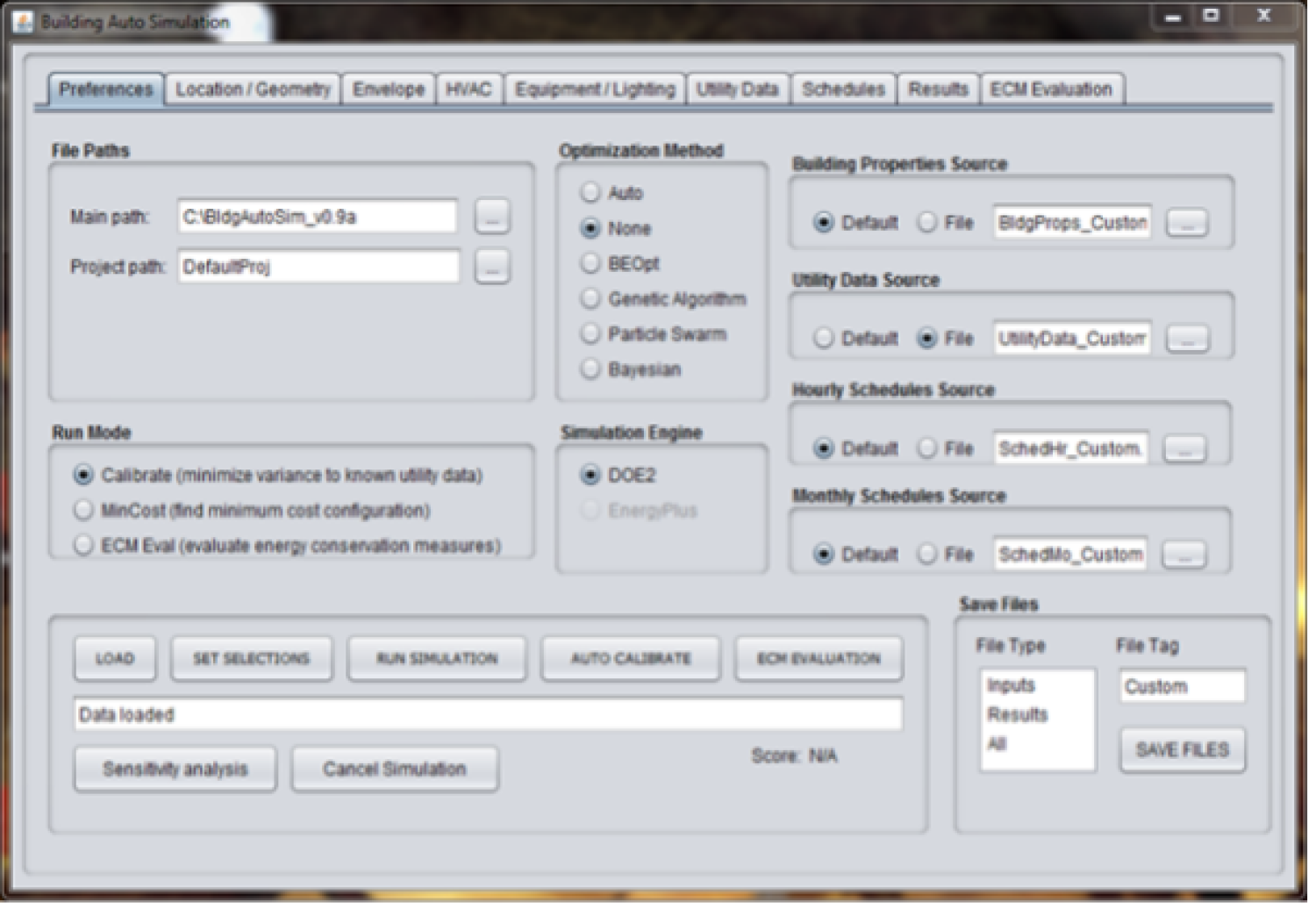Browse for Utility Data file
The image size is (1316, 909).
click(x=1187, y=339)
